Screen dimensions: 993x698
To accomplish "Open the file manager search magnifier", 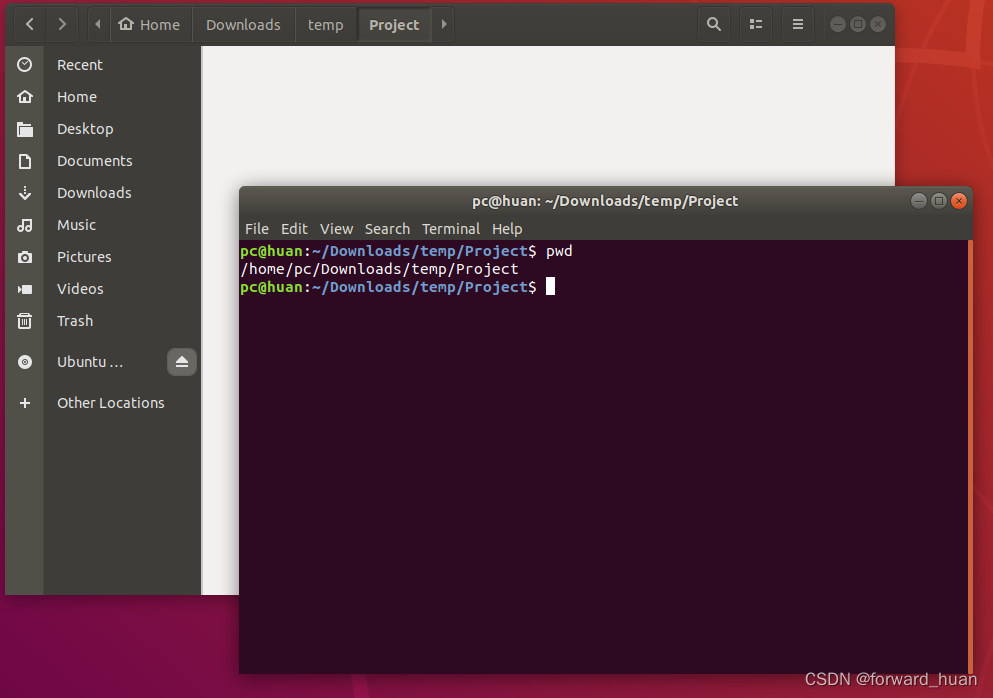I will (714, 24).
